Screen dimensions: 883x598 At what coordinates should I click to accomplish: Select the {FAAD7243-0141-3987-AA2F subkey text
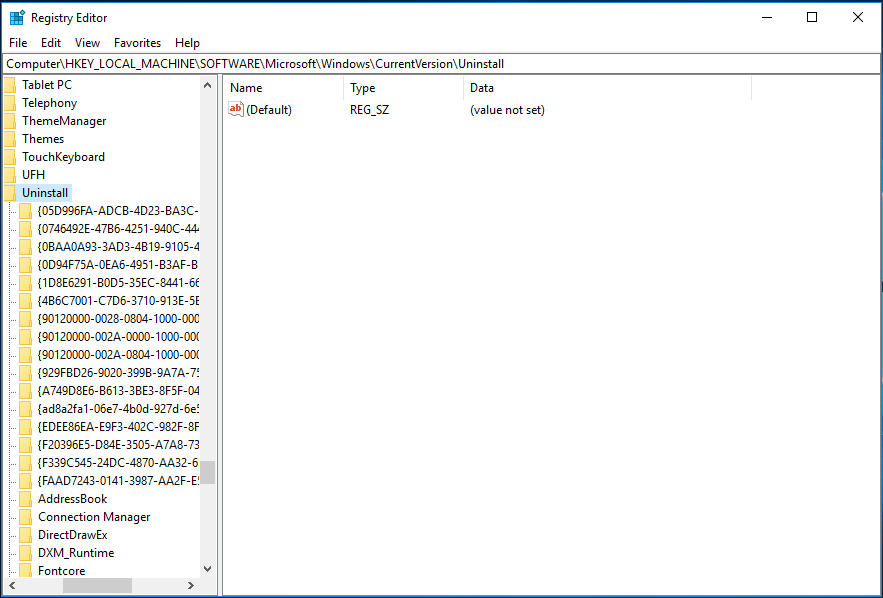click(x=118, y=481)
